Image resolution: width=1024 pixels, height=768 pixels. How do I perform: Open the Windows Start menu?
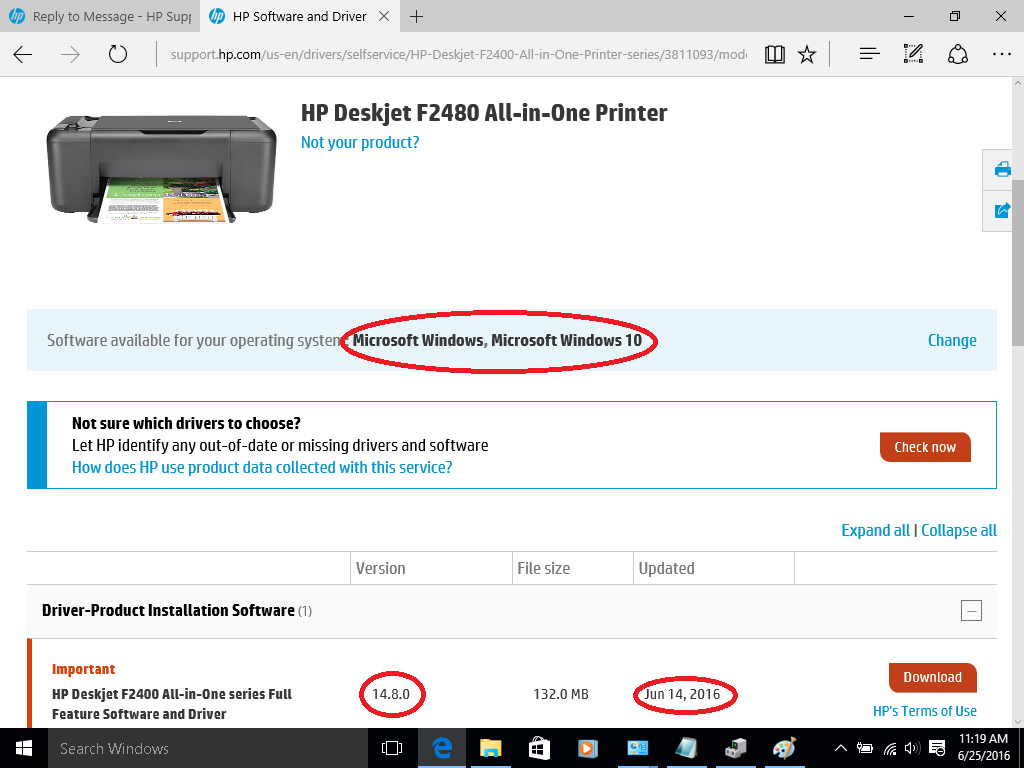[24, 748]
